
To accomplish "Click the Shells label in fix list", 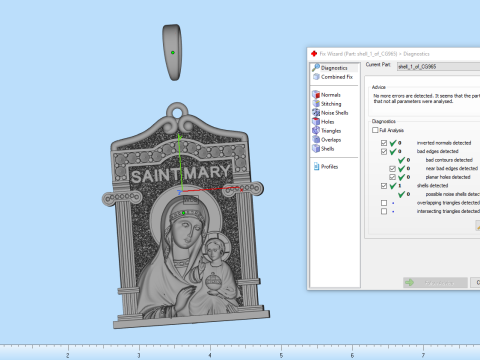I will coord(328,149).
